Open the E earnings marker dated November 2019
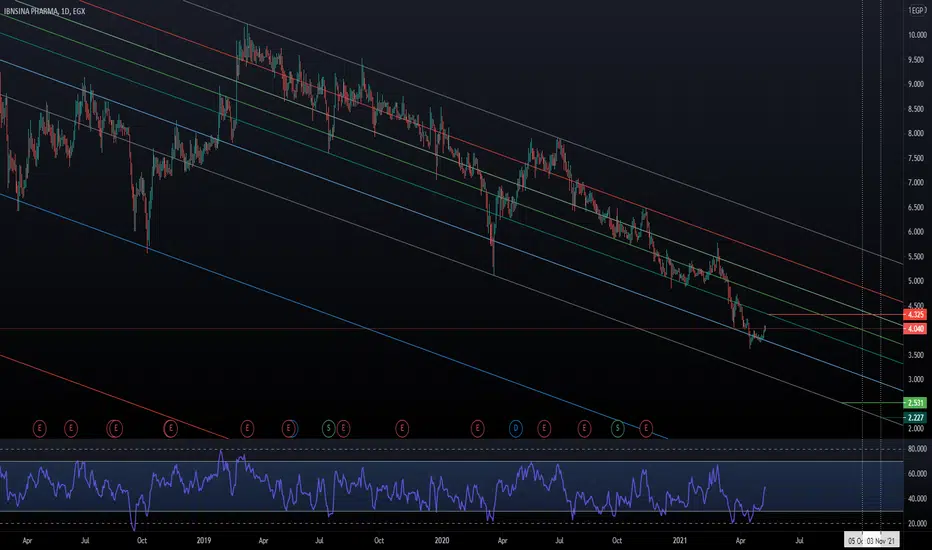Screen dimensions: 932x550 pyautogui.click(x=402, y=428)
